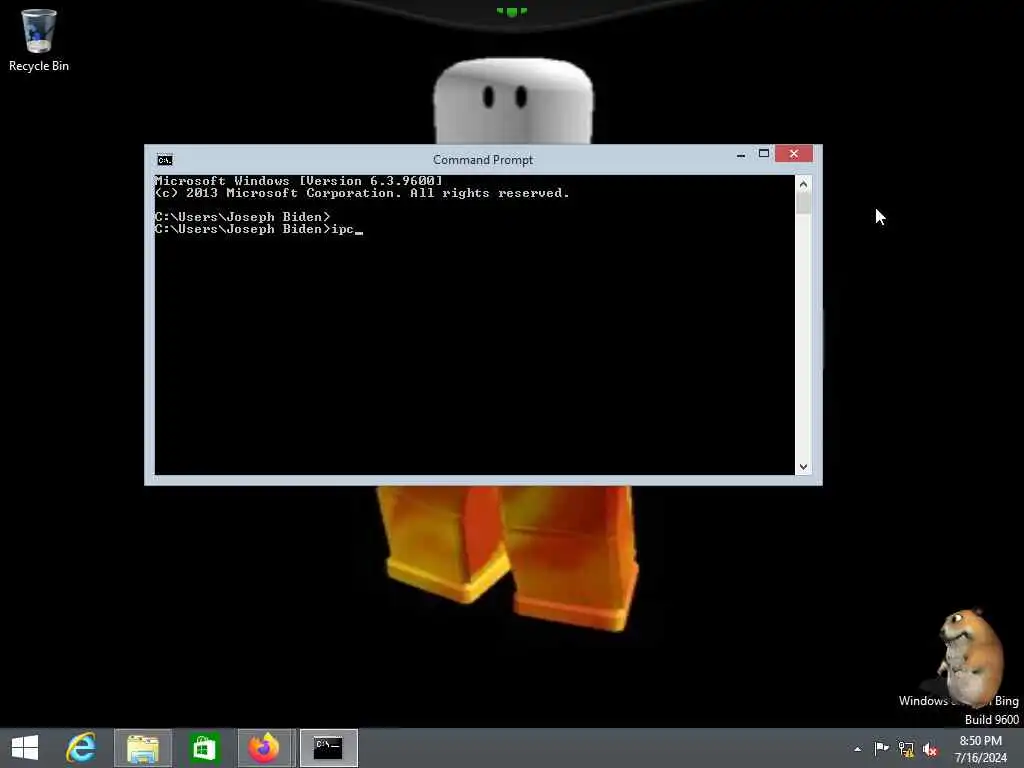The image size is (1024, 768).
Task: Close the Command Prompt window
Action: point(793,153)
